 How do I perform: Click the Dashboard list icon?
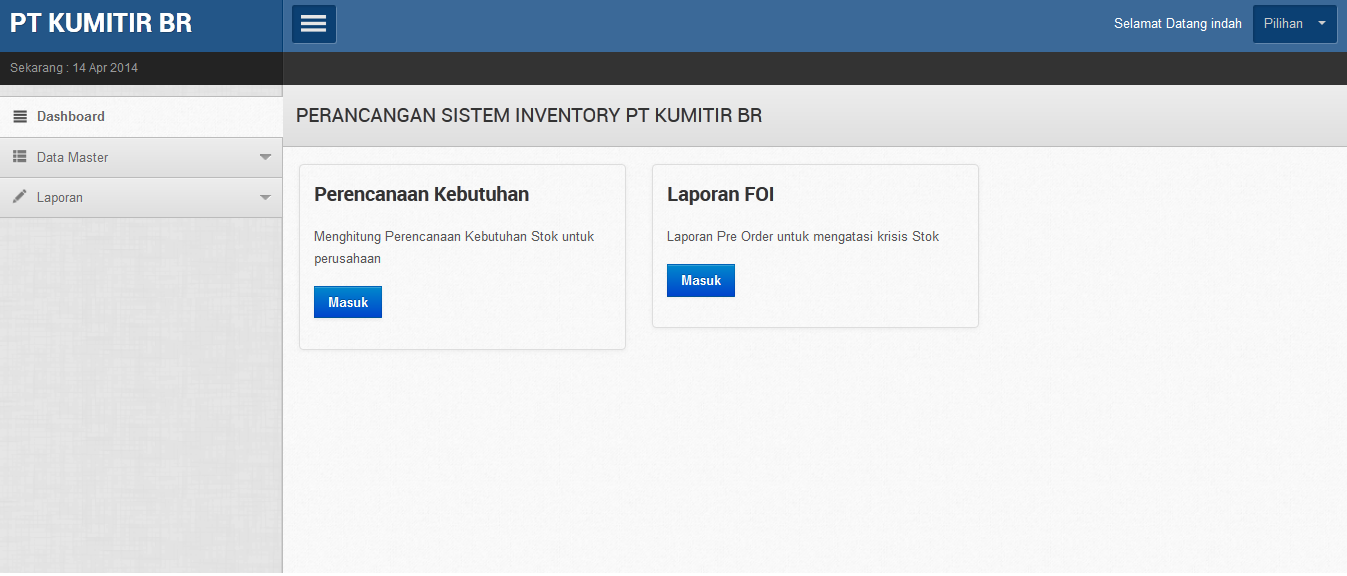pos(20,116)
